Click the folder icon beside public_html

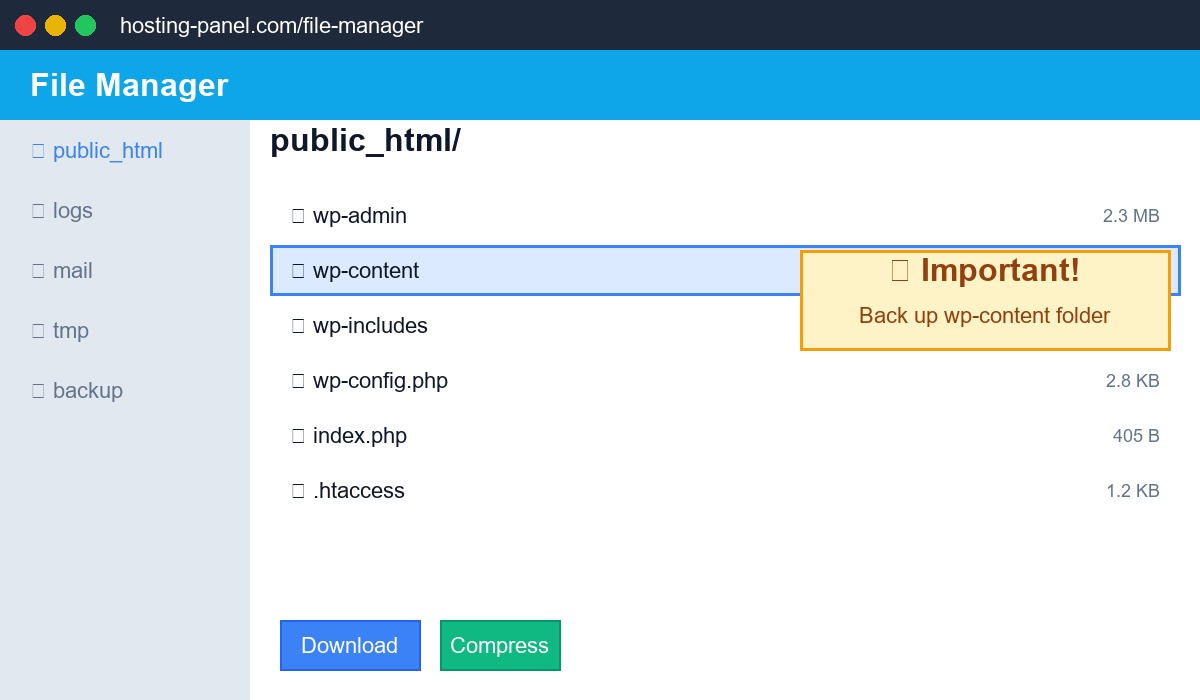38,150
